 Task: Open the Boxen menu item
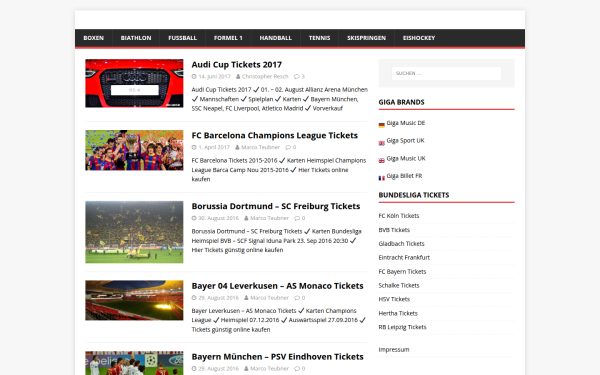click(93, 38)
